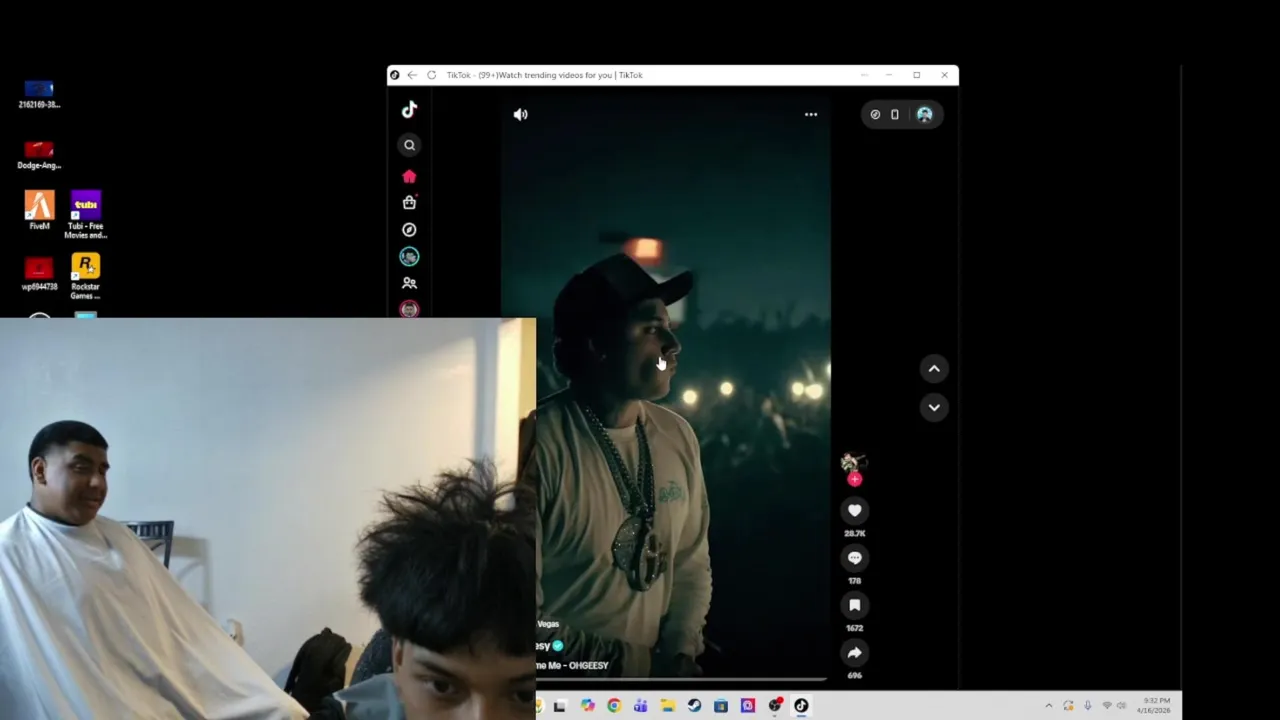Image resolution: width=1280 pixels, height=720 pixels.
Task: Click the back arrow in the TikTok title bar
Action: (412, 75)
